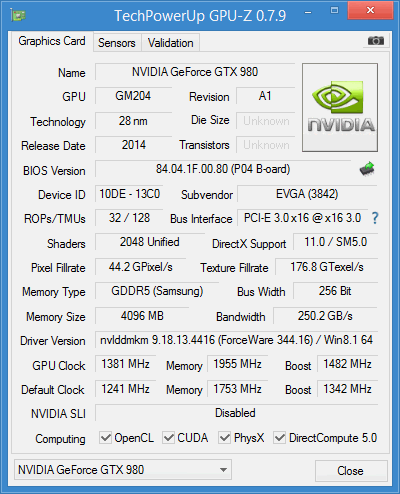Click the GPU field showing GM204
The image size is (400, 494).
(x=133, y=96)
